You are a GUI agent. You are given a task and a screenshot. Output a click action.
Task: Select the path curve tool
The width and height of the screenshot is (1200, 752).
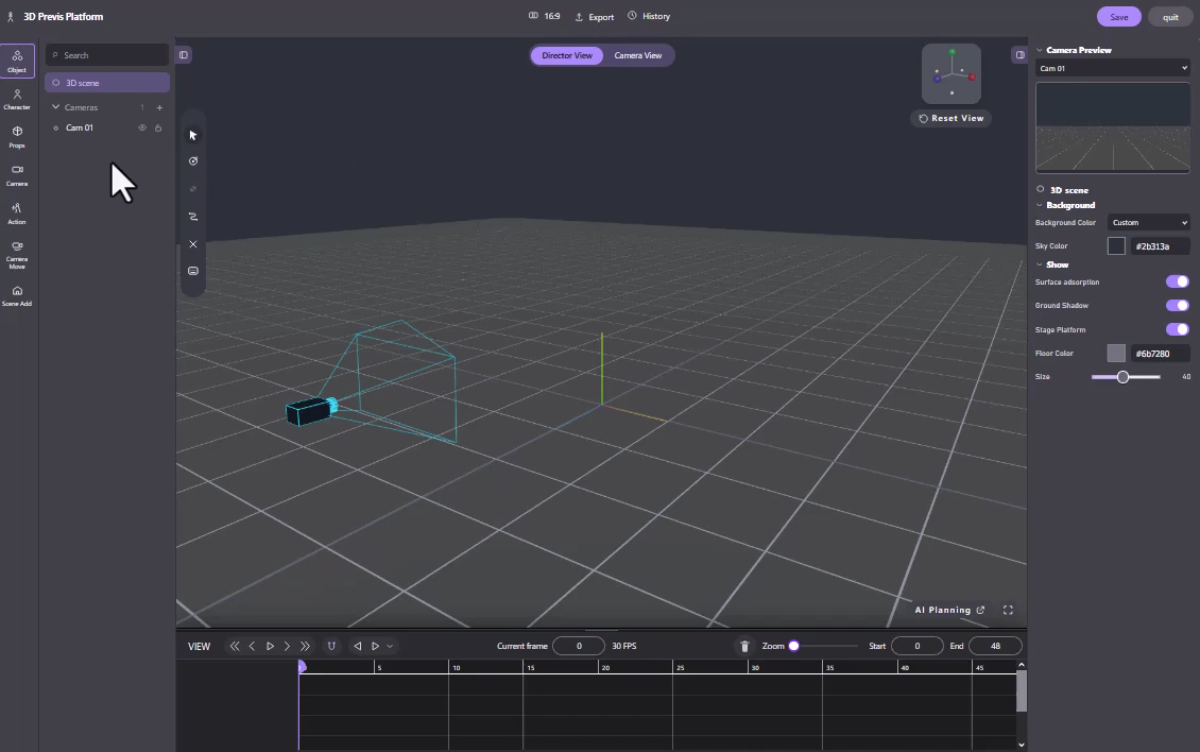pos(193,216)
